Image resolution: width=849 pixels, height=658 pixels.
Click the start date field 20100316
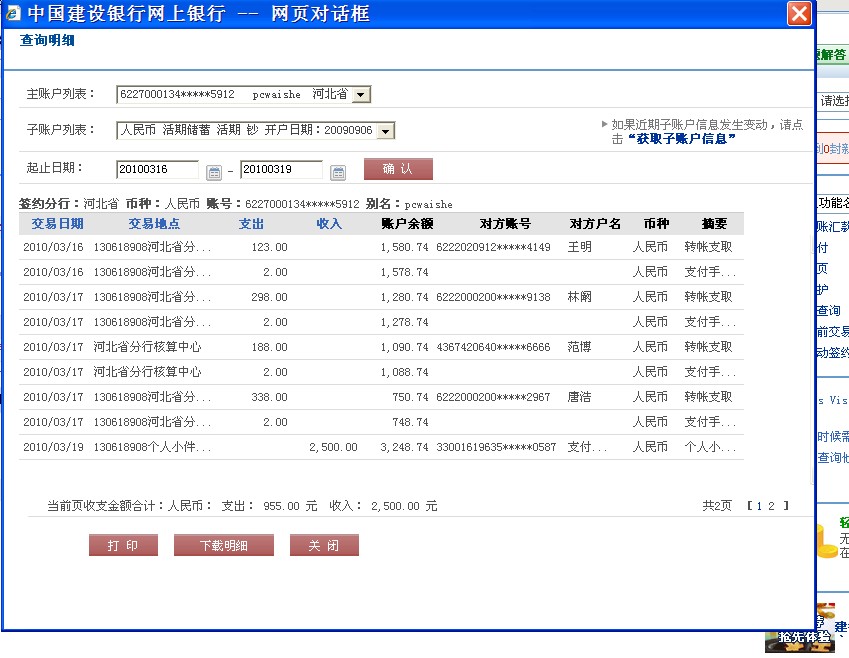click(157, 170)
